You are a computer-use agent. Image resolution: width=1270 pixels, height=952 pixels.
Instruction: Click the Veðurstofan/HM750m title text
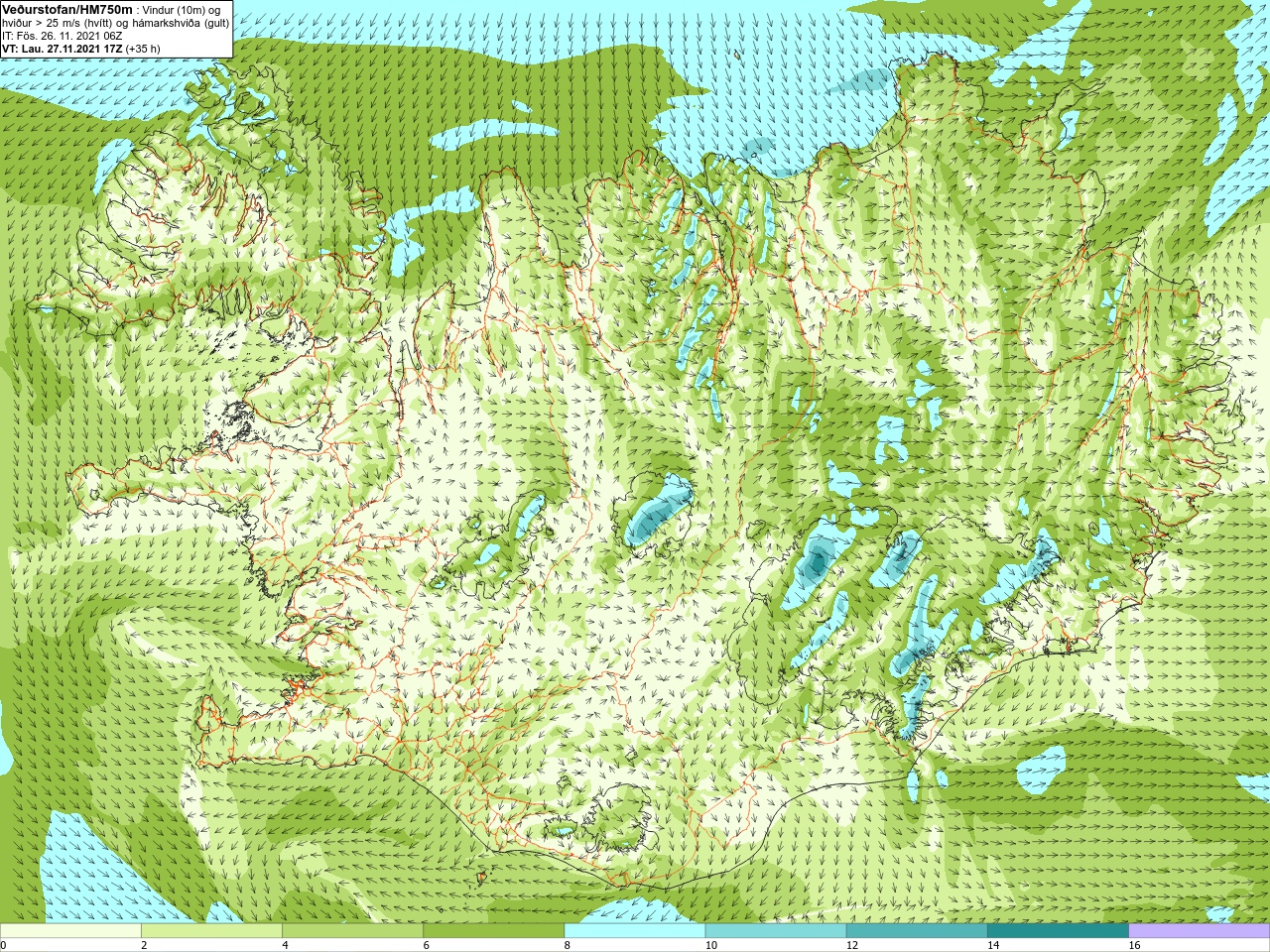click(67, 9)
